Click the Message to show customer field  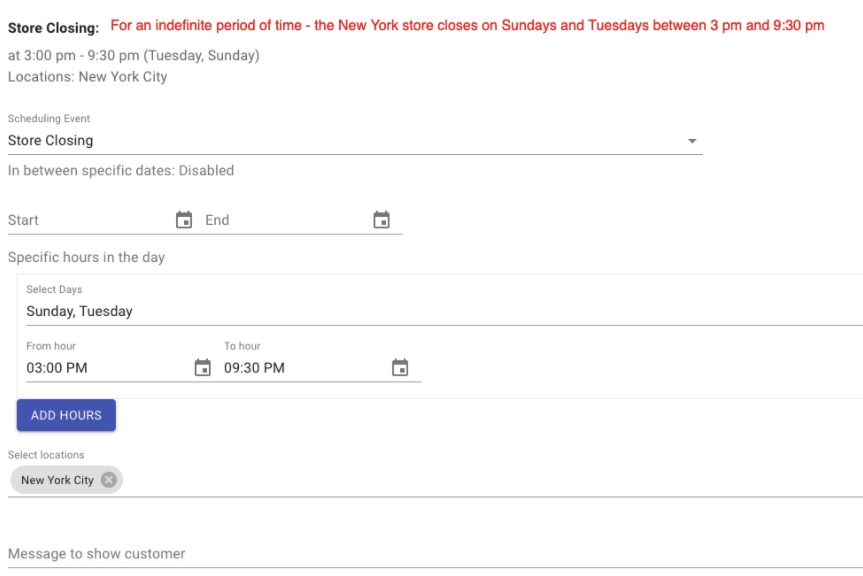point(435,554)
